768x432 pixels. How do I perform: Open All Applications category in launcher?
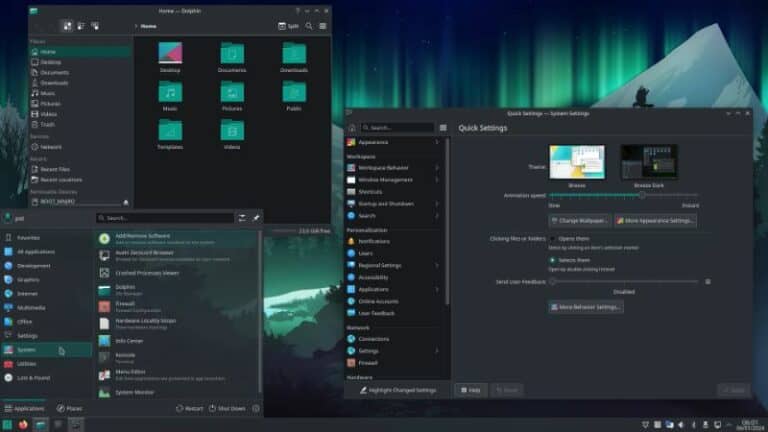tap(47, 252)
